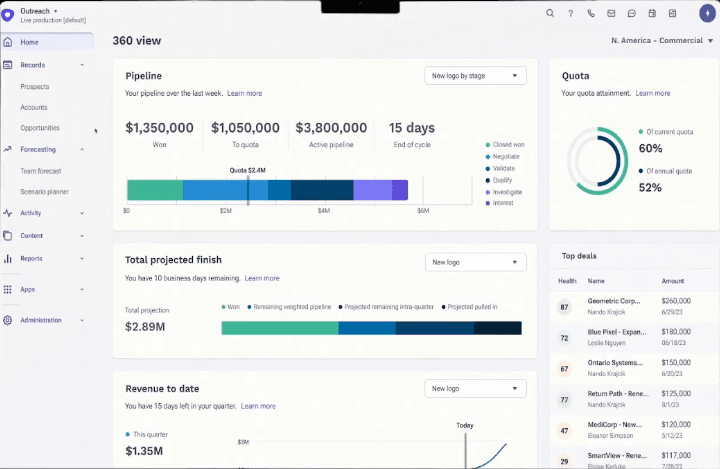Screen dimensions: 720x469
Task: Open the email envelope icon
Action: [611, 13]
